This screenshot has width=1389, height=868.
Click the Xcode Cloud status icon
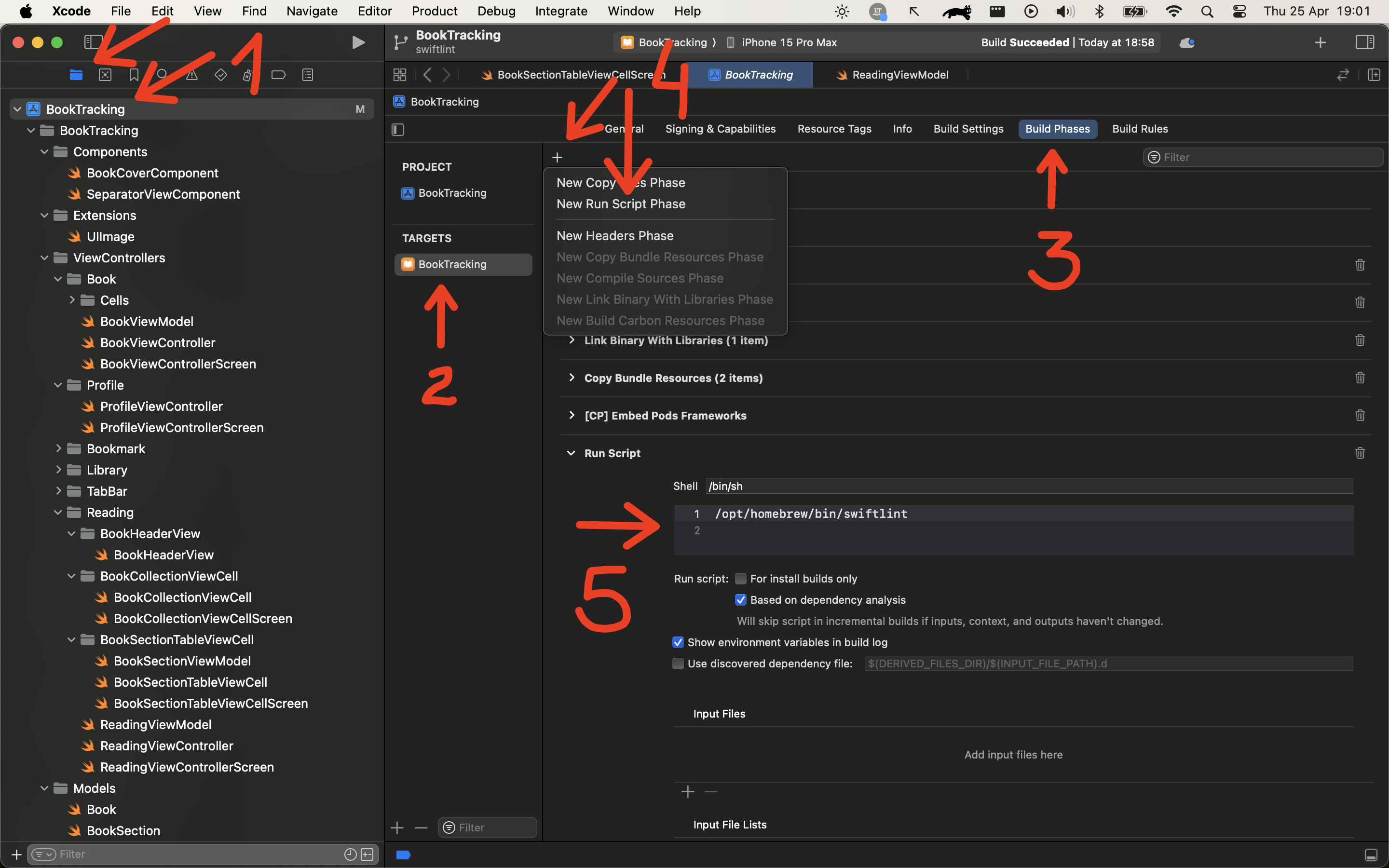(x=1186, y=42)
